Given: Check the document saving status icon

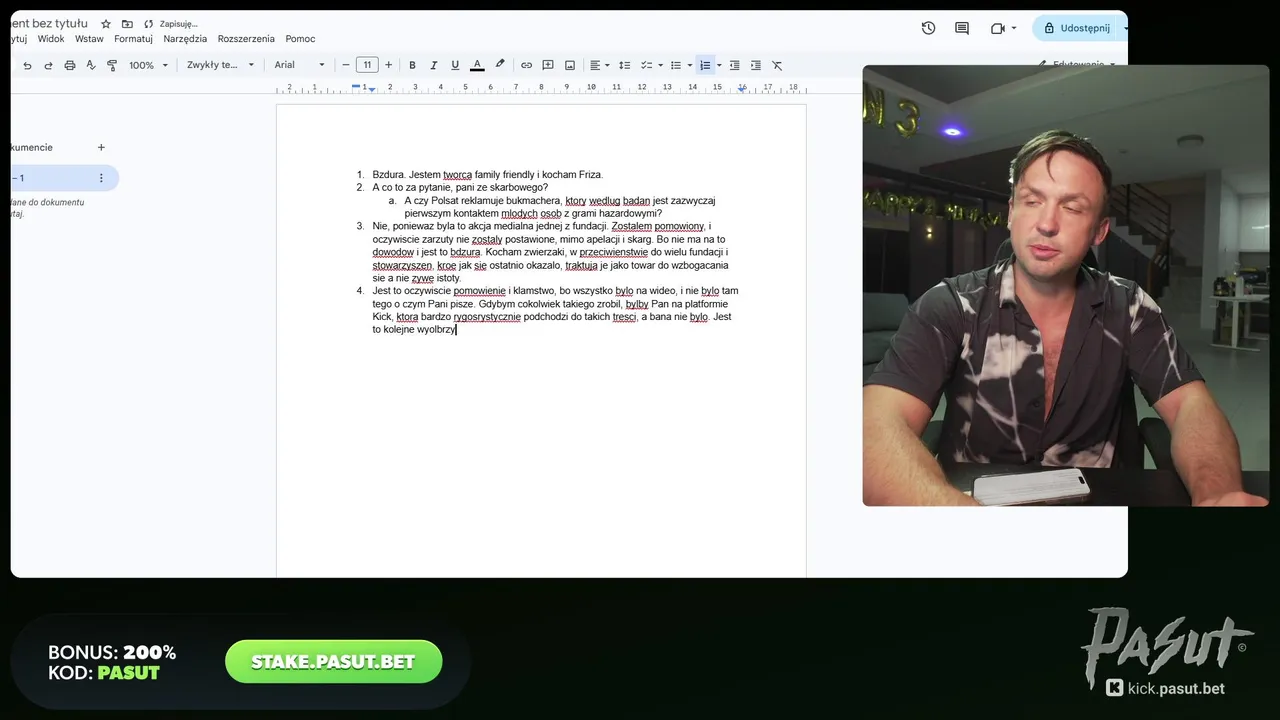Looking at the screenshot, I should [148, 24].
